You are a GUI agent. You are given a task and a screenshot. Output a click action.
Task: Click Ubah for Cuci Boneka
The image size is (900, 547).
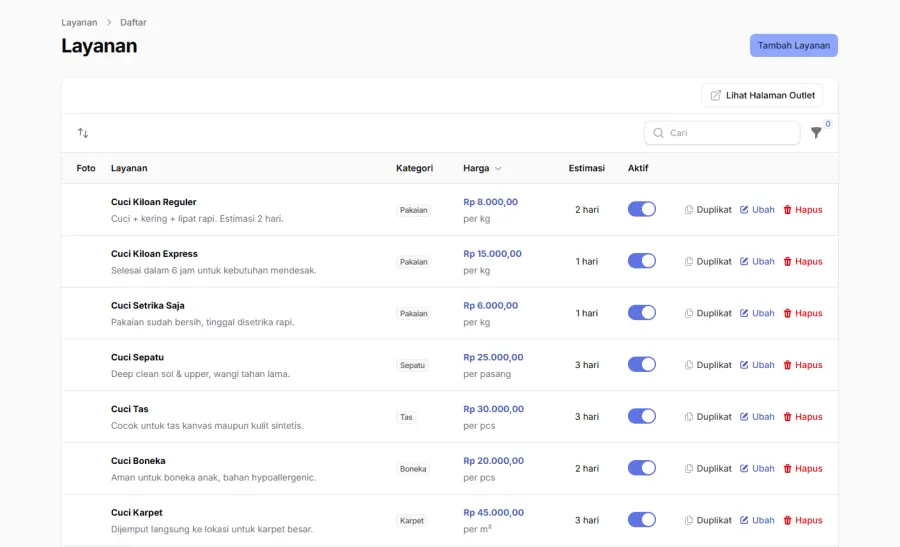[757, 468]
